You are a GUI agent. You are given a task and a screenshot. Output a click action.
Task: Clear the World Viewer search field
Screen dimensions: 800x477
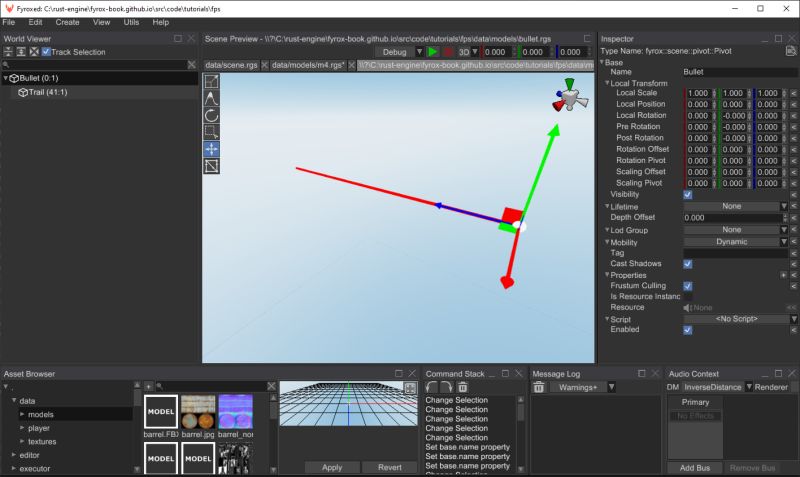191,64
